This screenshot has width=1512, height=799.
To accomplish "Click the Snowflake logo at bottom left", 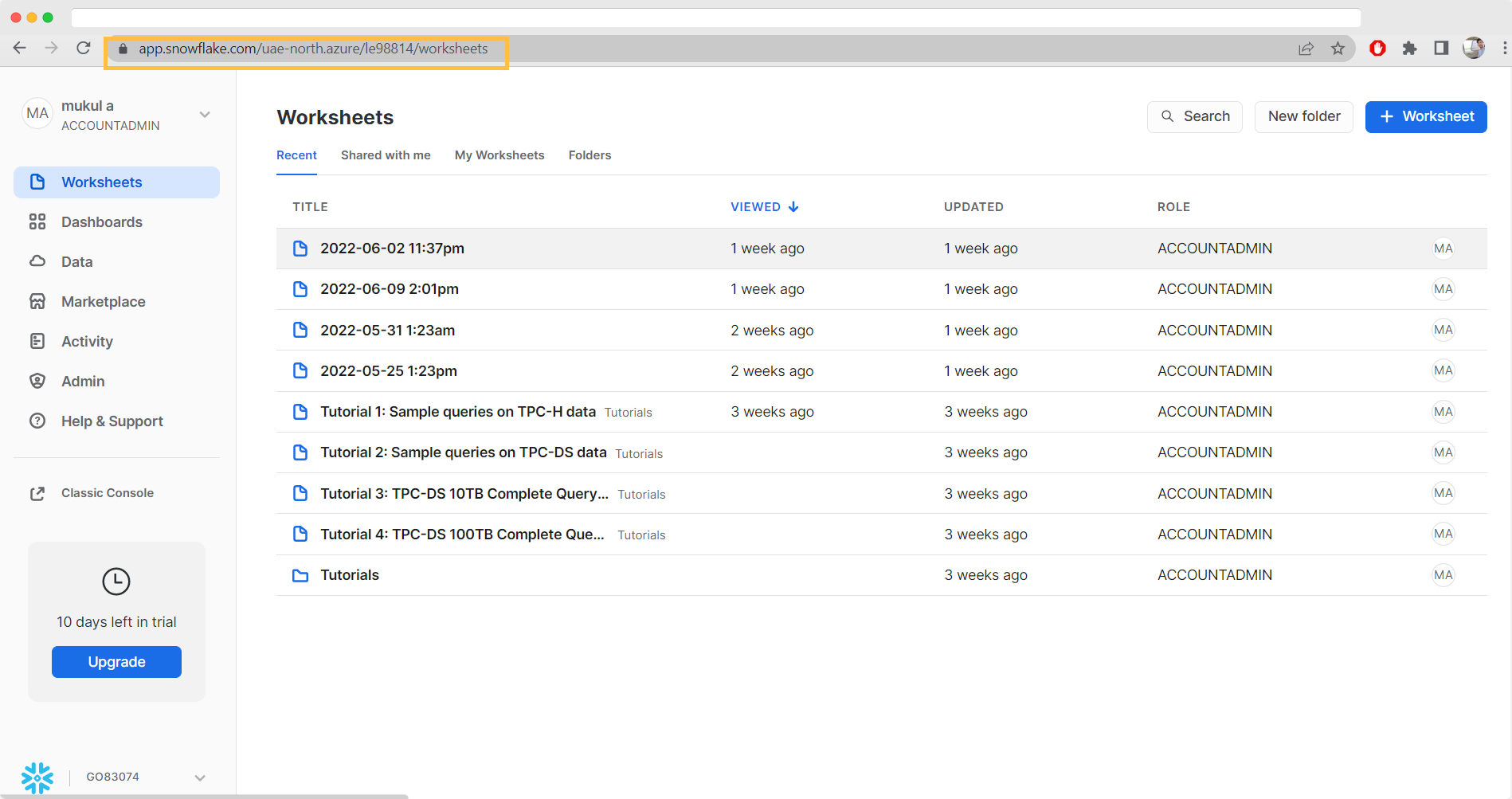I will click(37, 777).
